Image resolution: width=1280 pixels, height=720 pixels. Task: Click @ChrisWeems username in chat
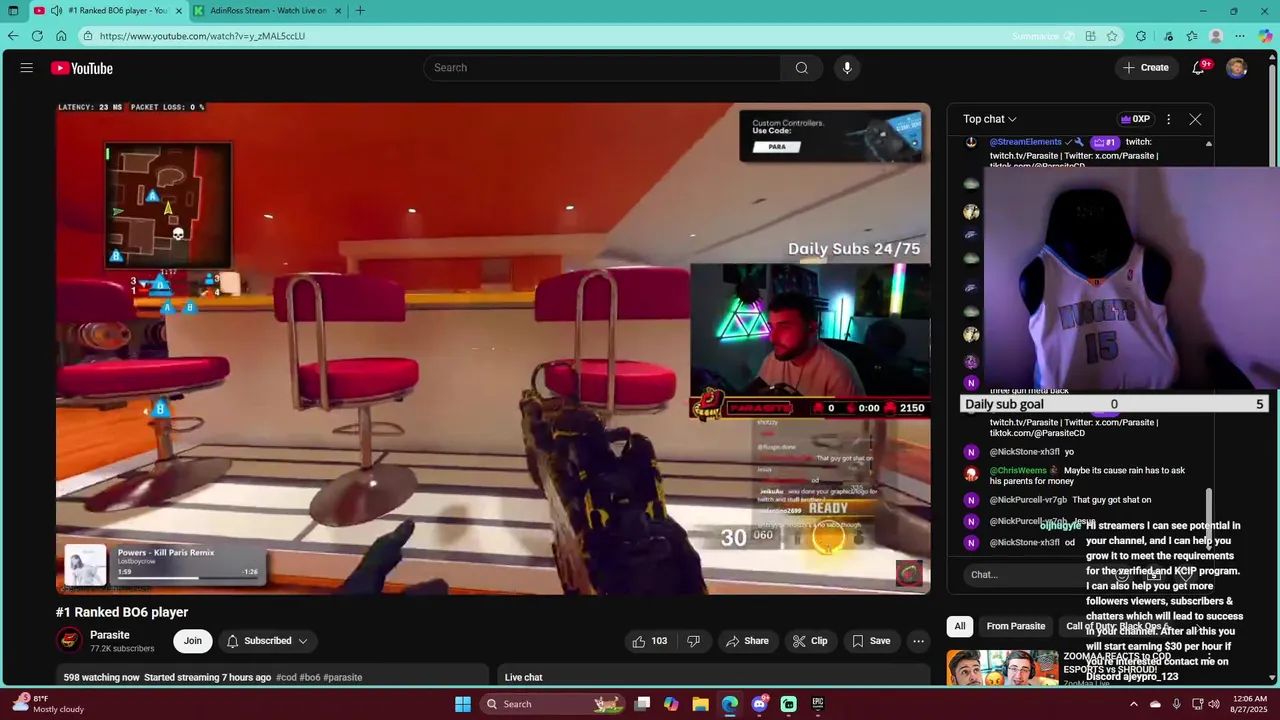click(1018, 470)
